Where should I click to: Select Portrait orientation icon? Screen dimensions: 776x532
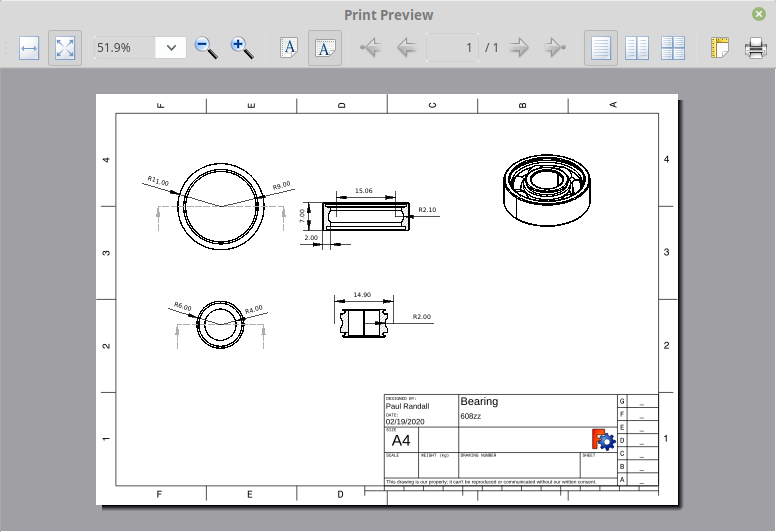(x=289, y=48)
